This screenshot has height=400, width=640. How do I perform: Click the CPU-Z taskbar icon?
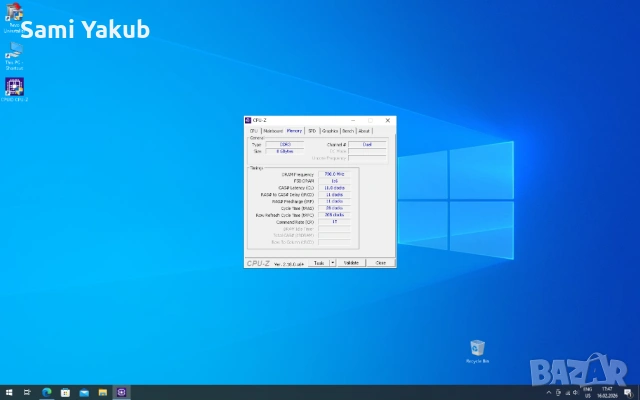[122, 392]
